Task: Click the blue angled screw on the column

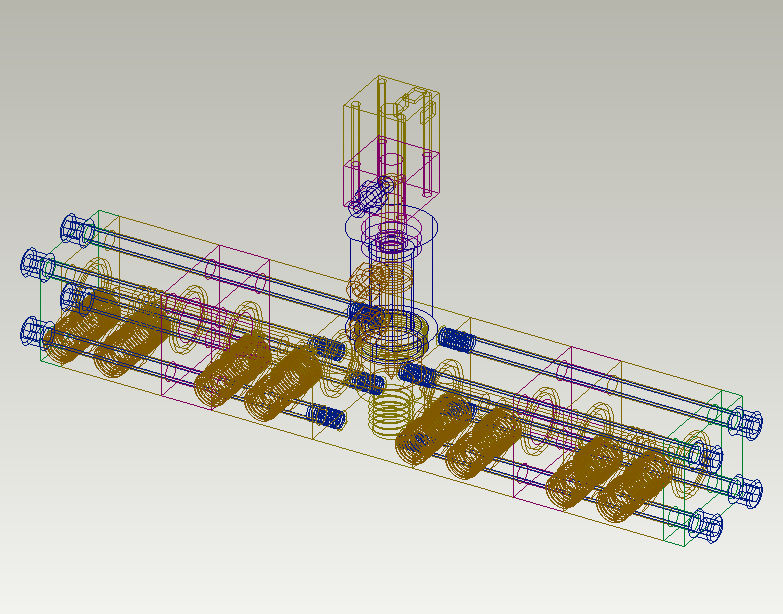Action: coord(371,195)
